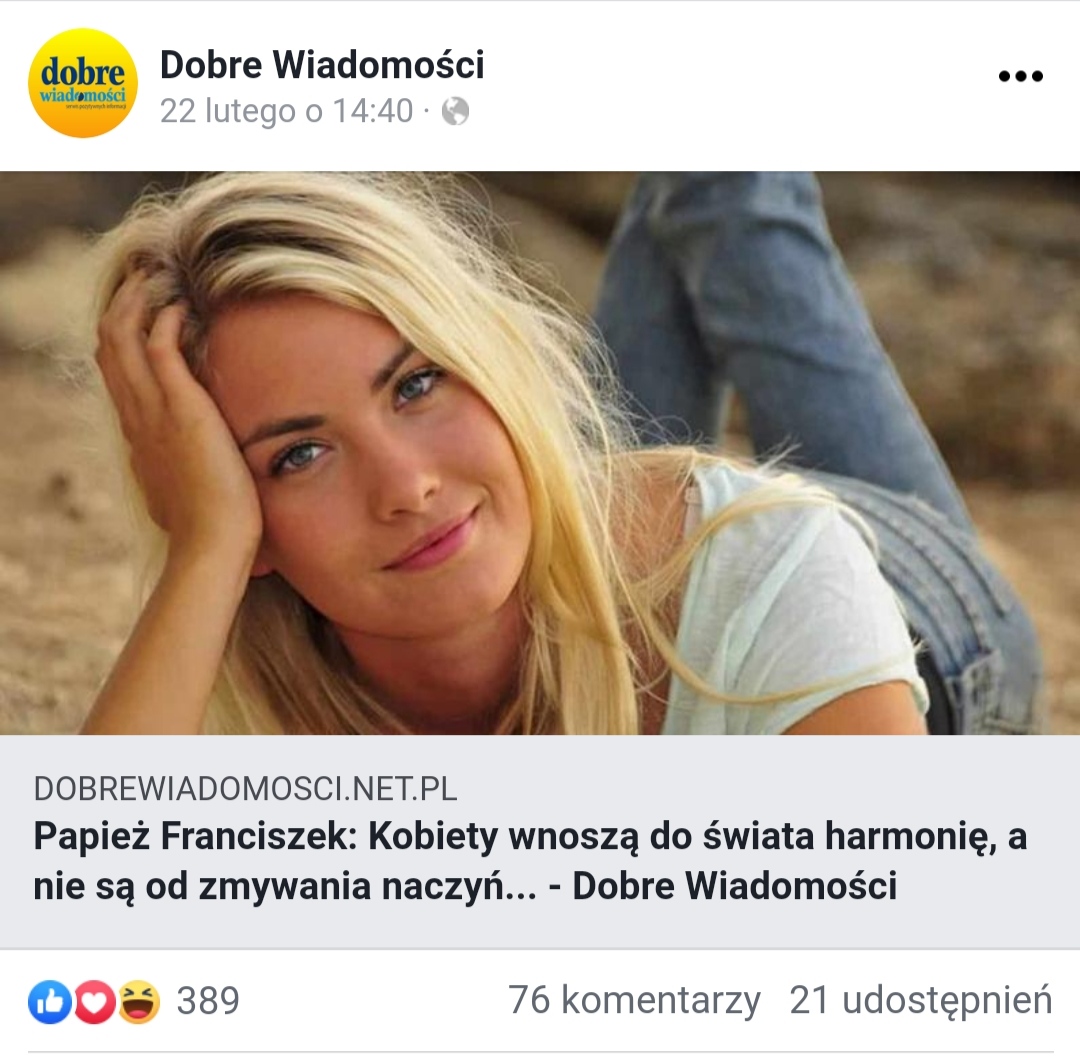Image resolution: width=1080 pixels, height=1060 pixels.
Task: Click the red heart Love reaction icon
Action: (x=94, y=1001)
